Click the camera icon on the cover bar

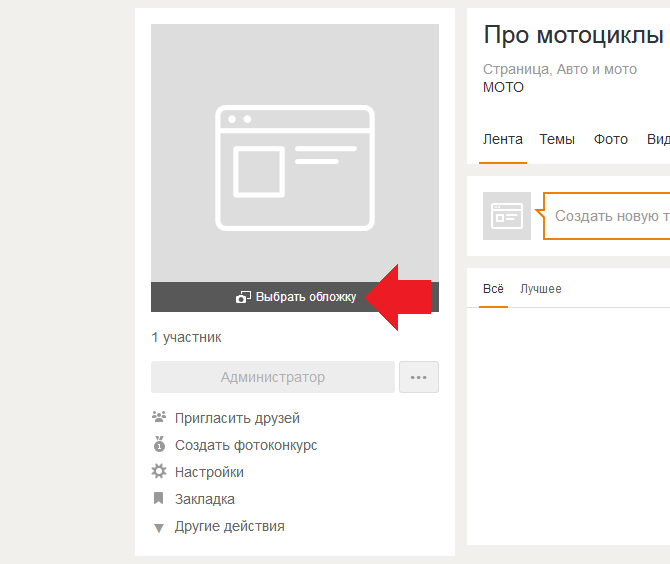tap(243, 297)
